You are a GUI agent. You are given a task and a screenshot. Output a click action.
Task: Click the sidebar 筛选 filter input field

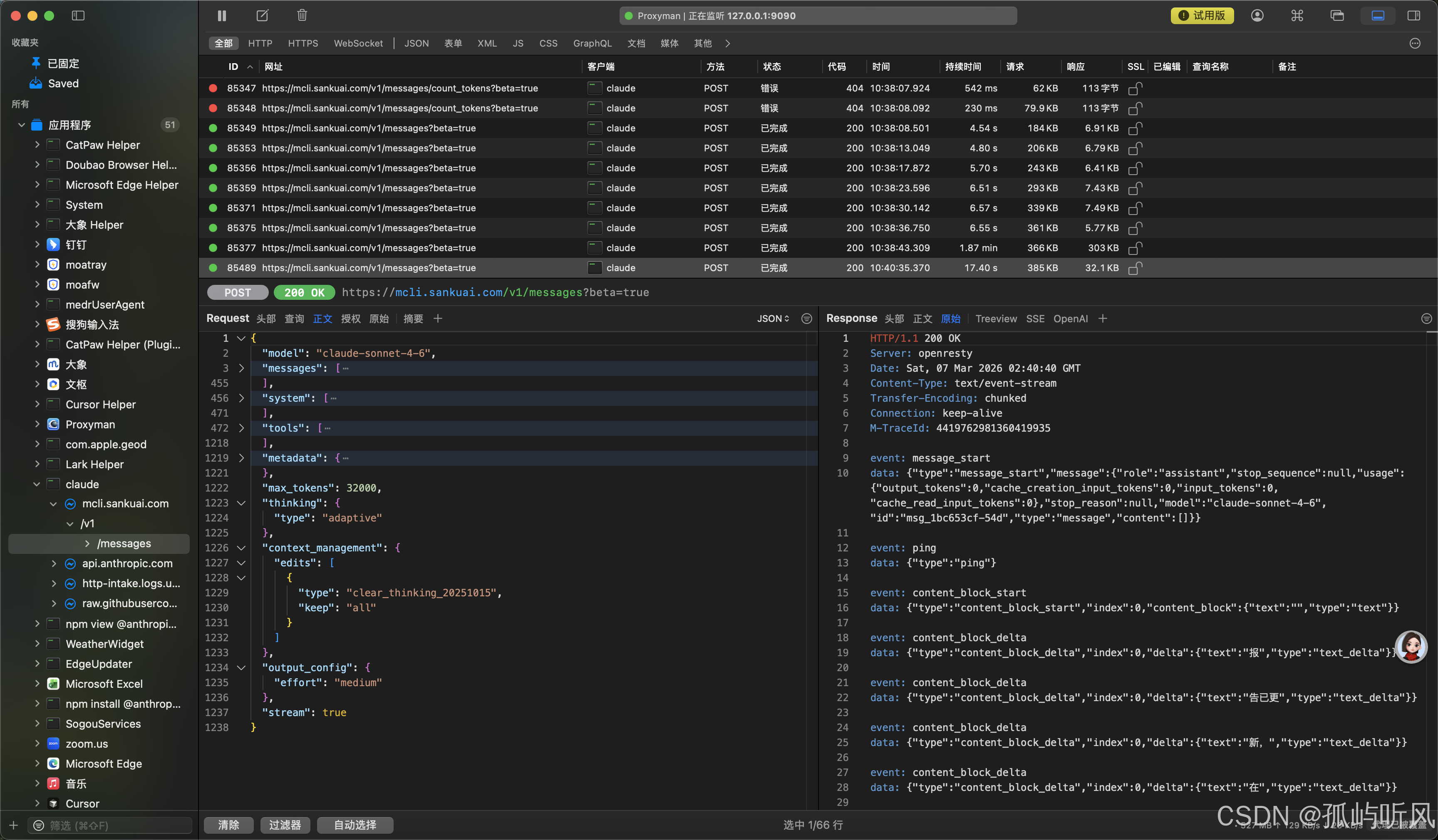[114, 825]
